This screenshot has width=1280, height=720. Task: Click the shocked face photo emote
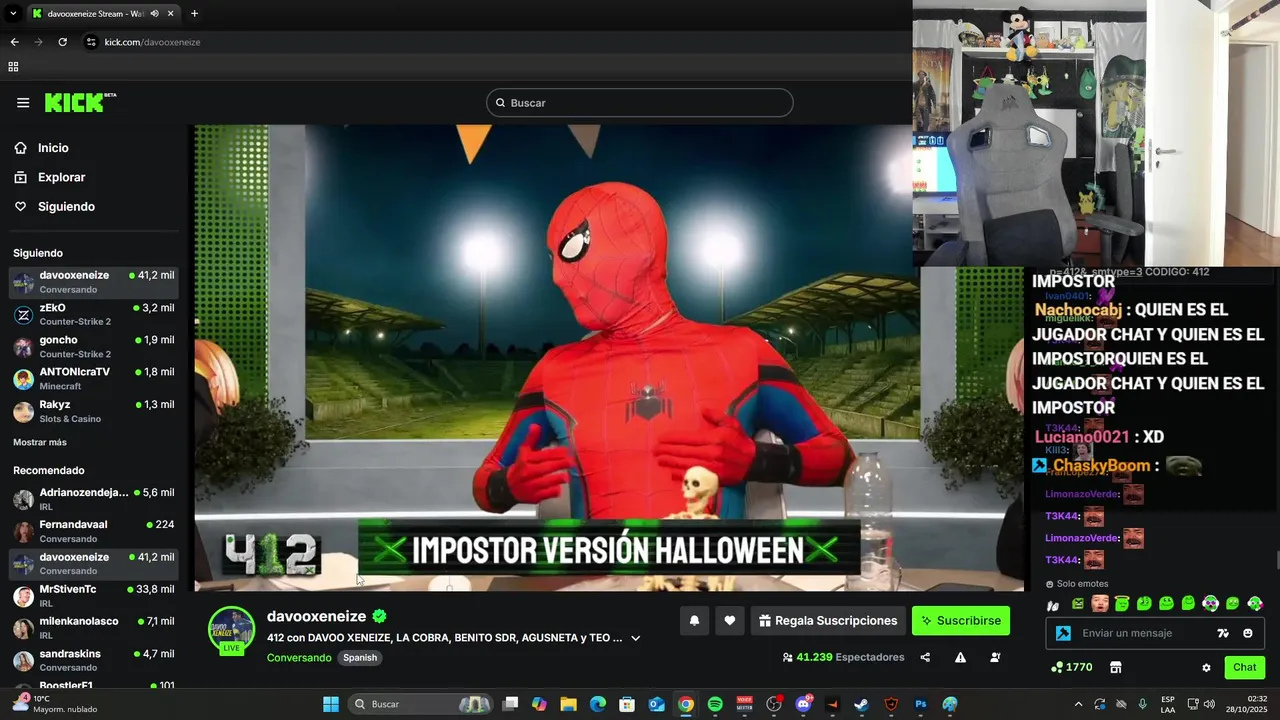tap(1100, 604)
